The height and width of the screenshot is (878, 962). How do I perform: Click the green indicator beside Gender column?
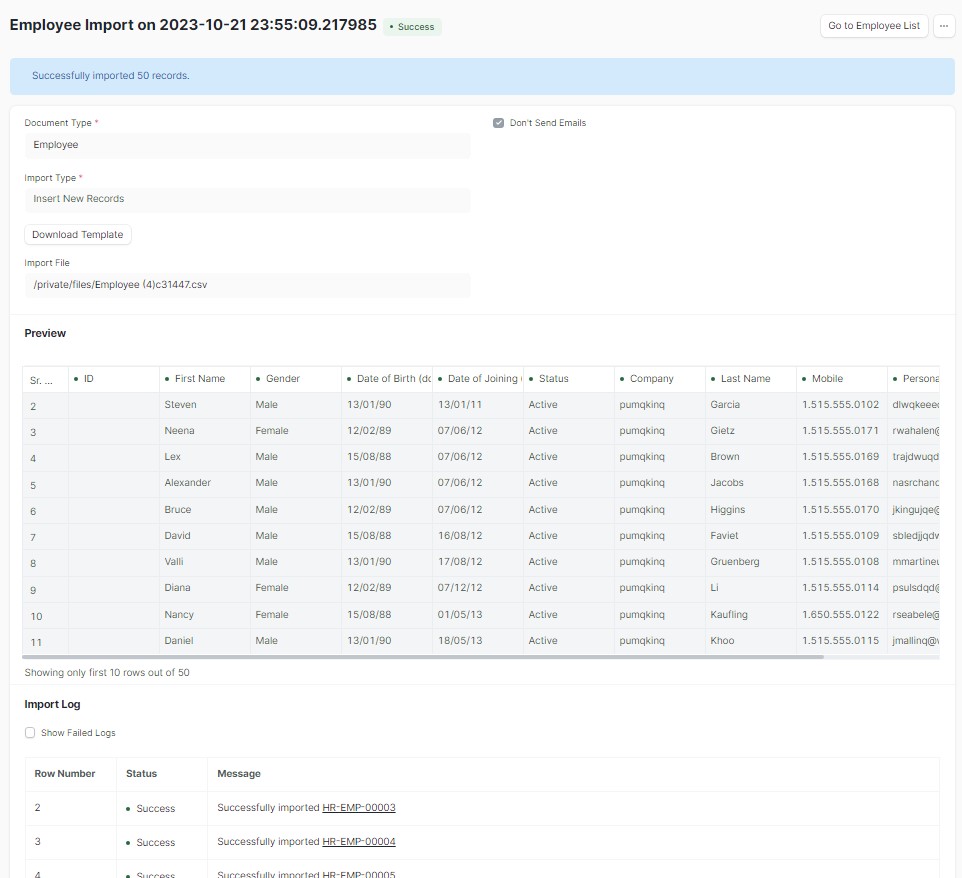(x=258, y=378)
